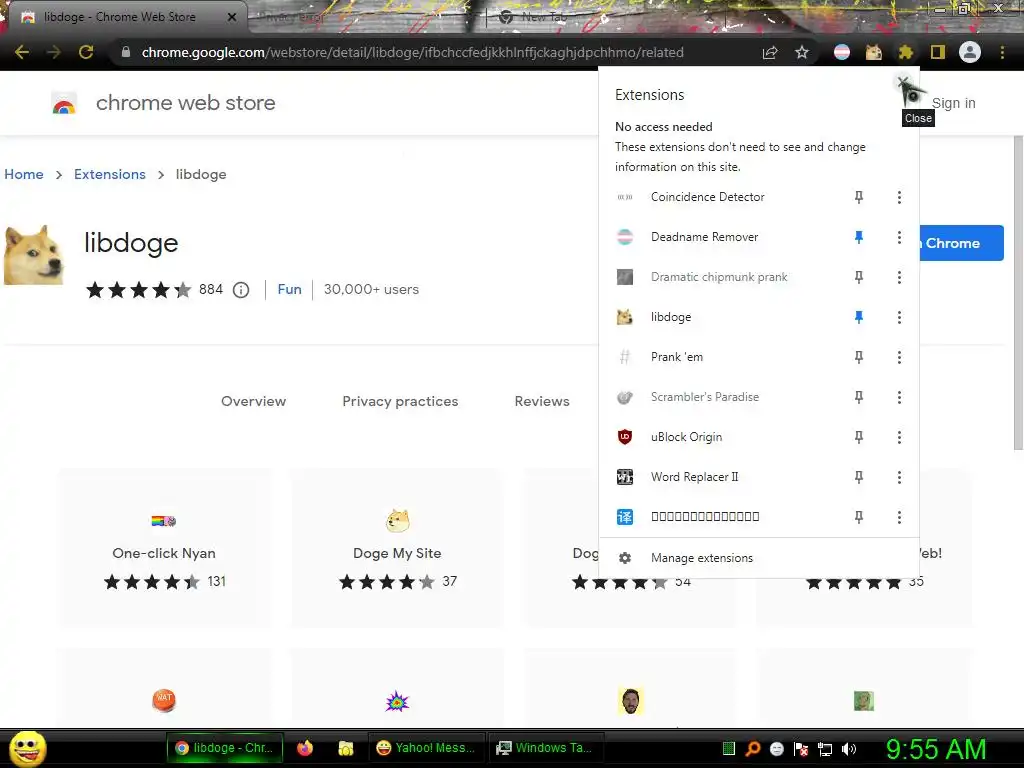The image size is (1024, 768).
Task: Go to Extensions breadcrumb link
Action: [110, 174]
